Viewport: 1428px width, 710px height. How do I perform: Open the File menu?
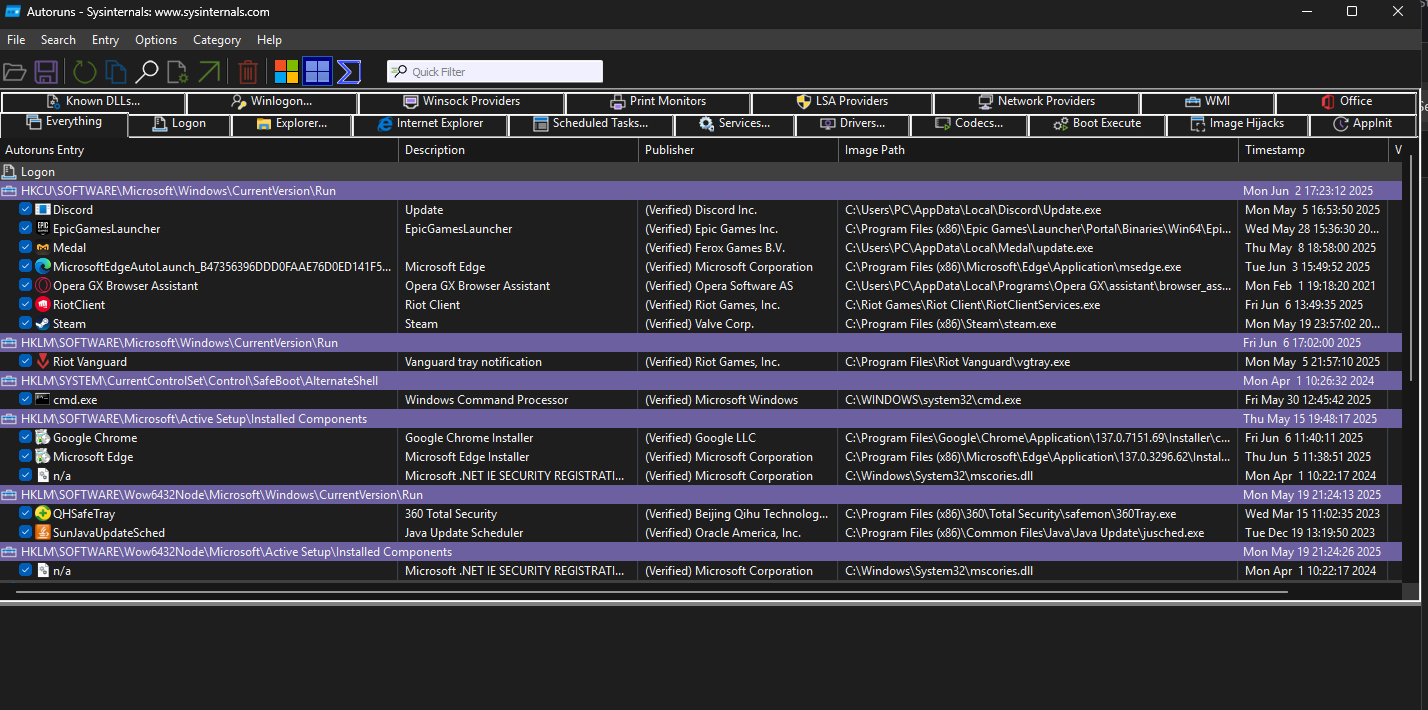coord(16,40)
